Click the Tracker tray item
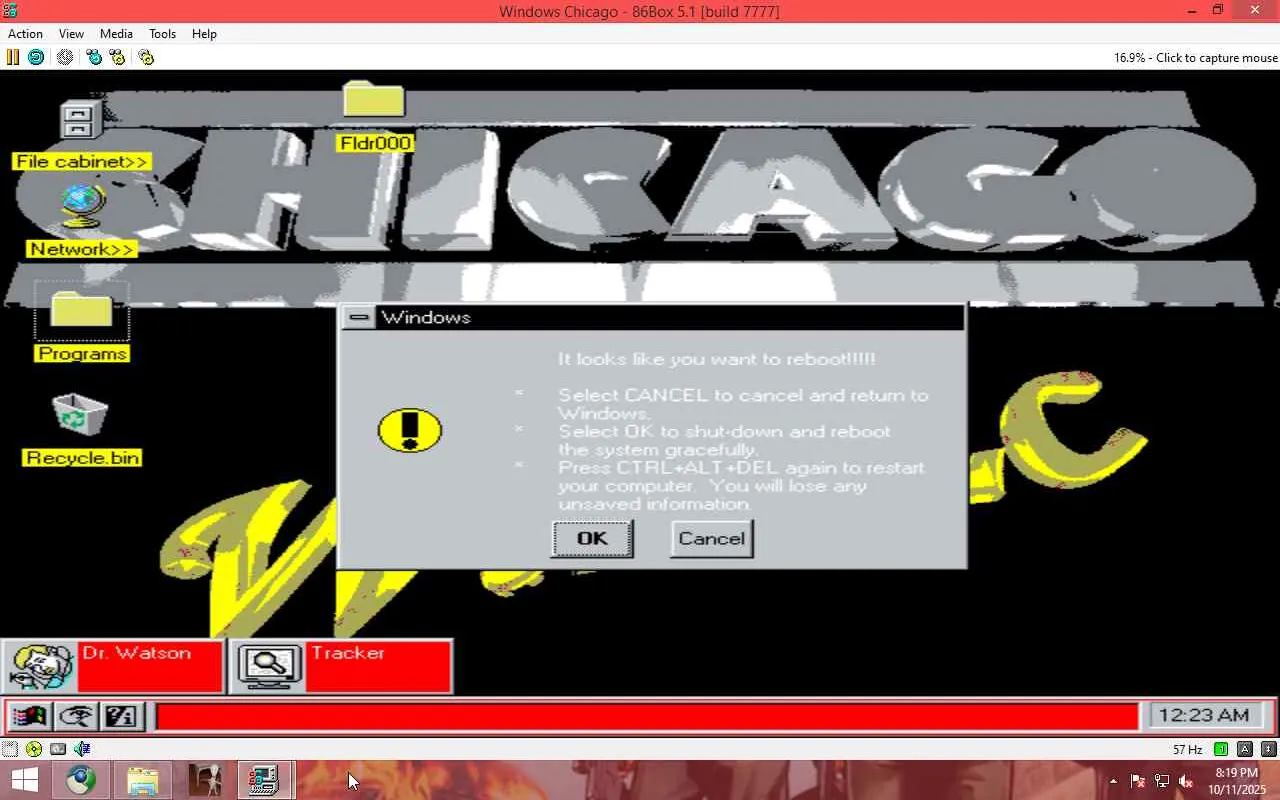The width and height of the screenshot is (1280, 800). point(341,666)
